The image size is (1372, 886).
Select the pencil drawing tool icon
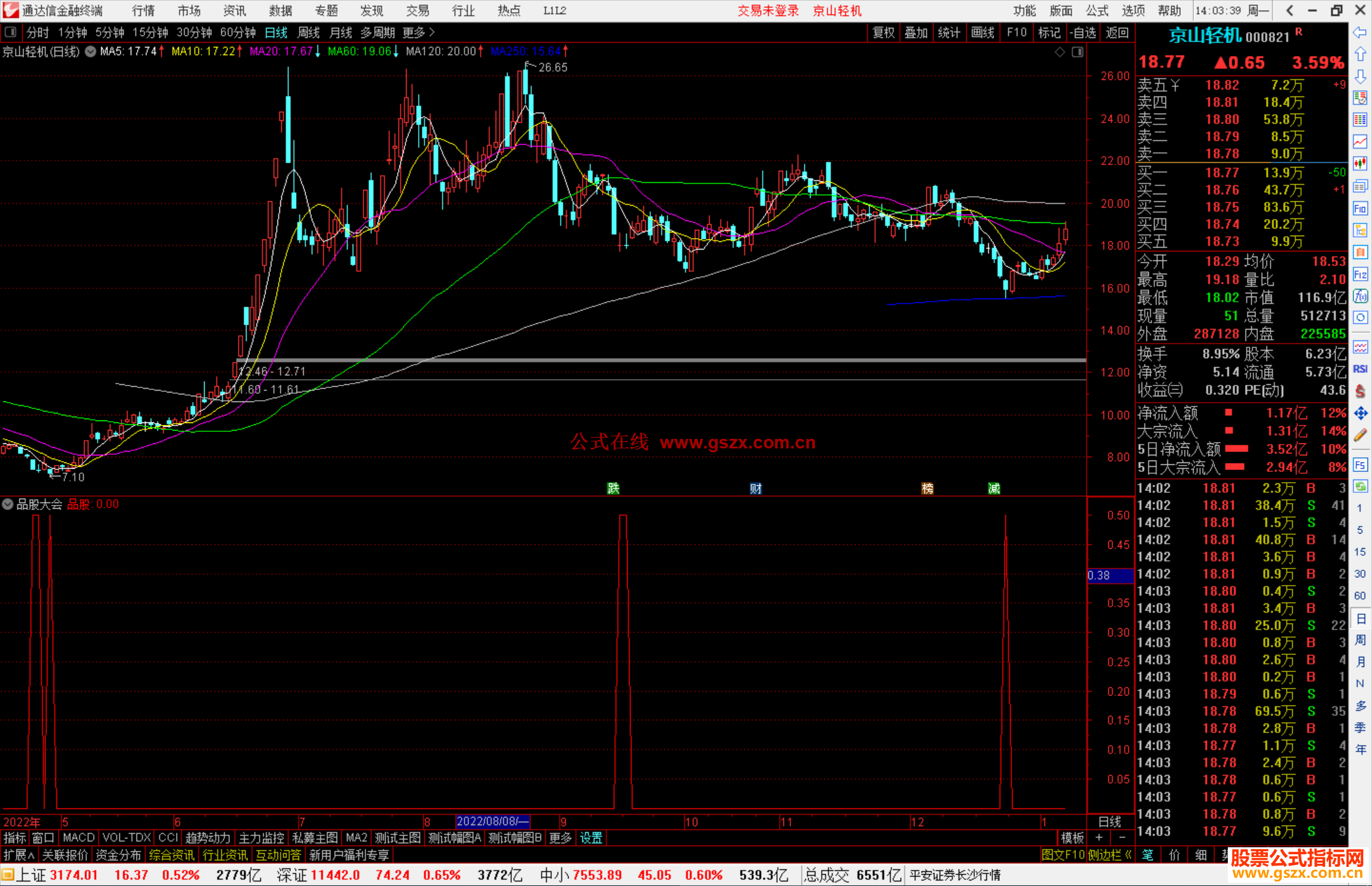pyautogui.click(x=1360, y=435)
